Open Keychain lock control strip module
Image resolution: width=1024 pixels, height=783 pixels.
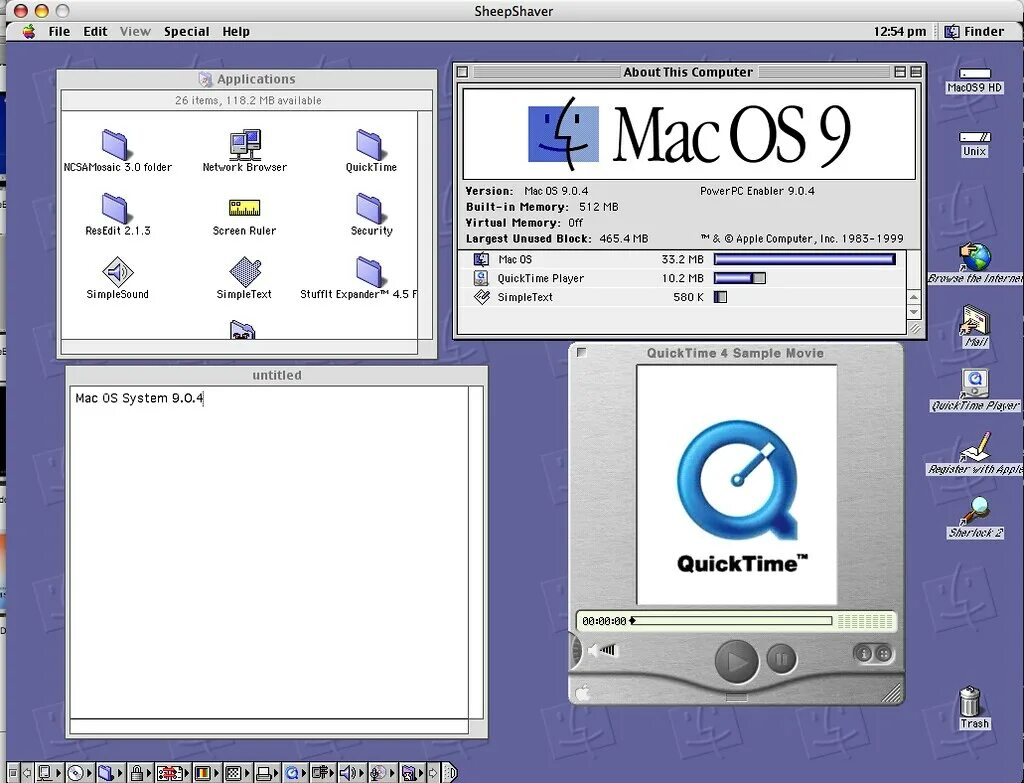(x=140, y=773)
